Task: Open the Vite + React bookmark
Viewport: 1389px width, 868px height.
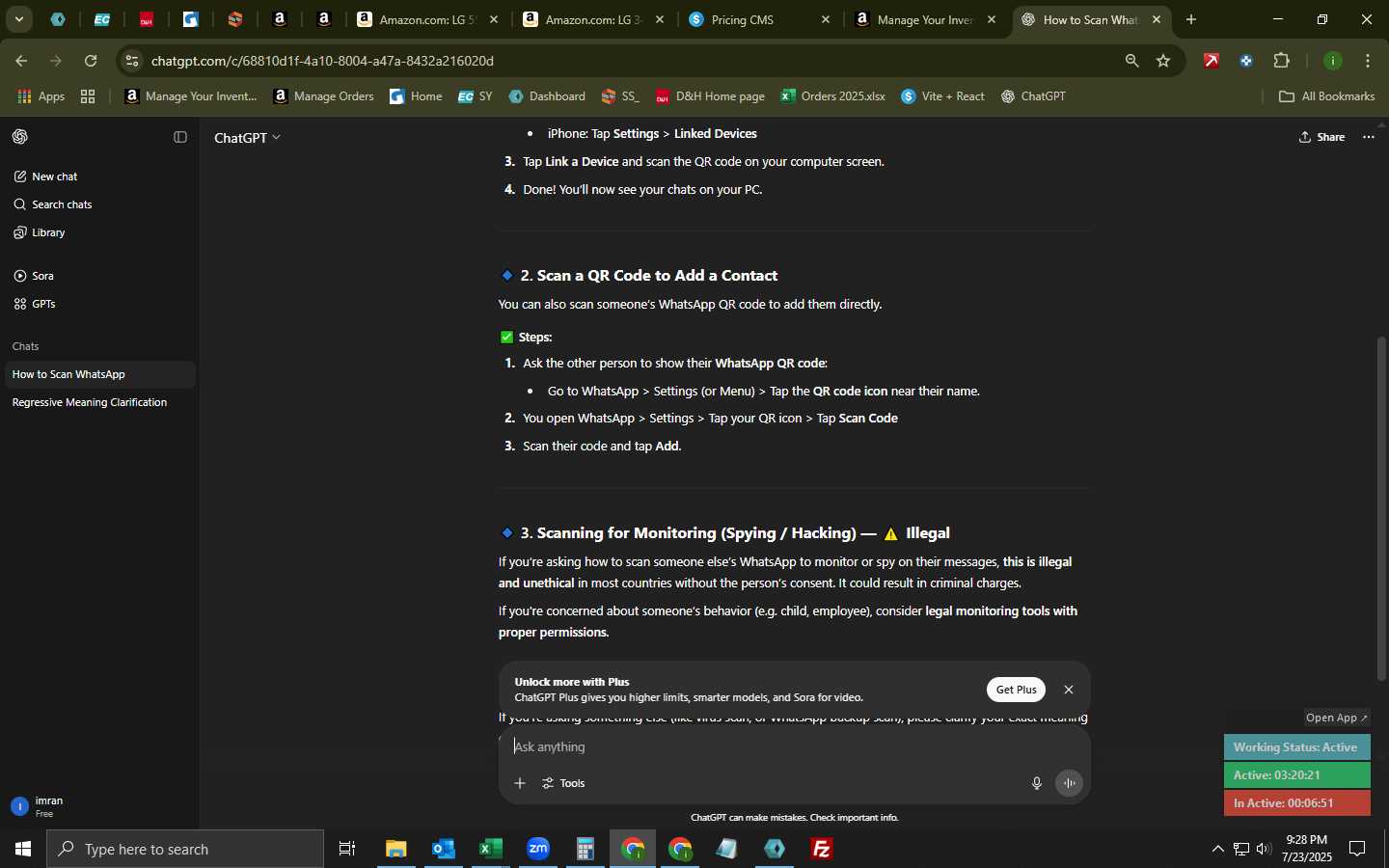Action: pyautogui.click(x=942, y=96)
